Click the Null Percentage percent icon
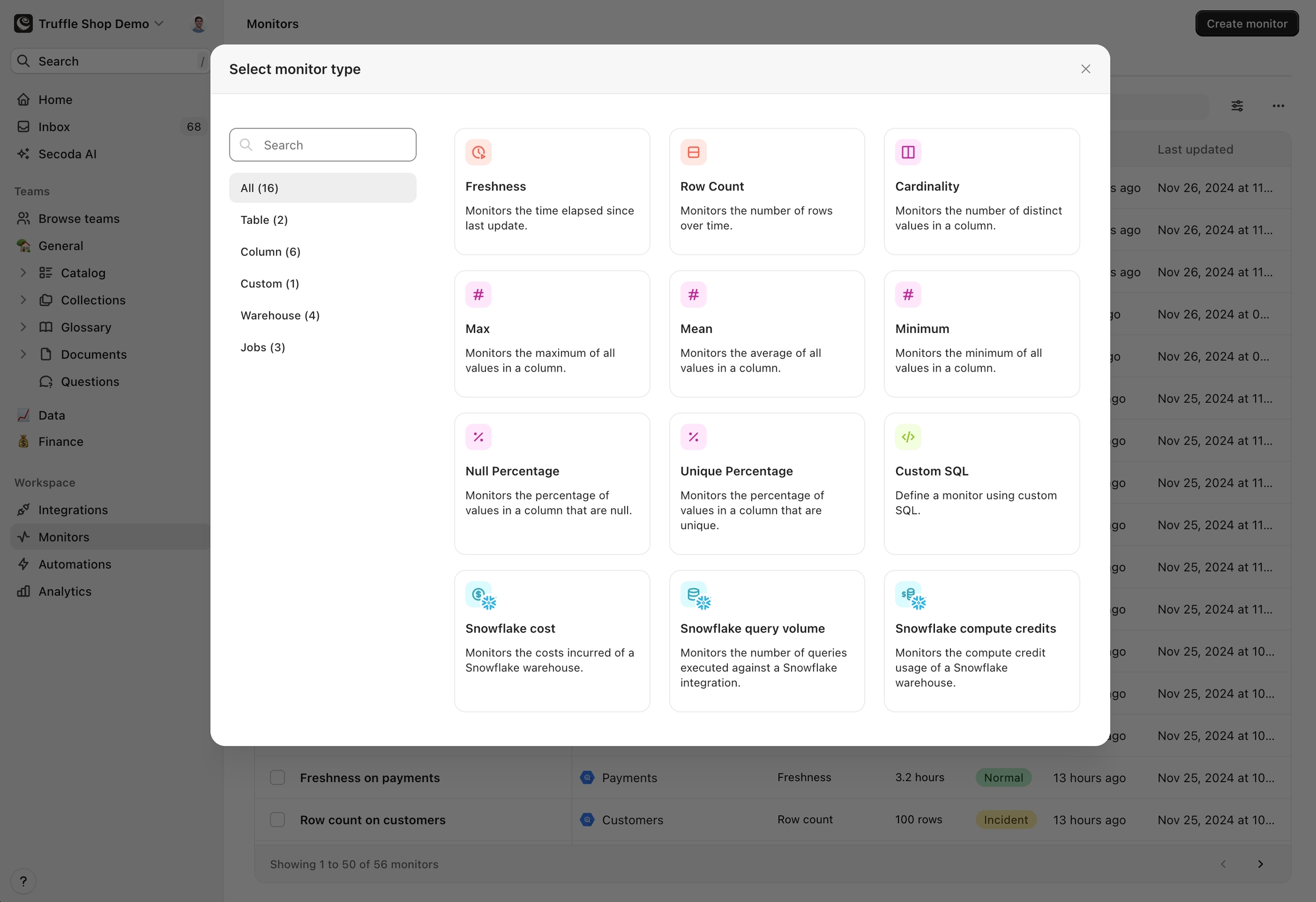Screen dimensions: 1316x902 click(478, 437)
